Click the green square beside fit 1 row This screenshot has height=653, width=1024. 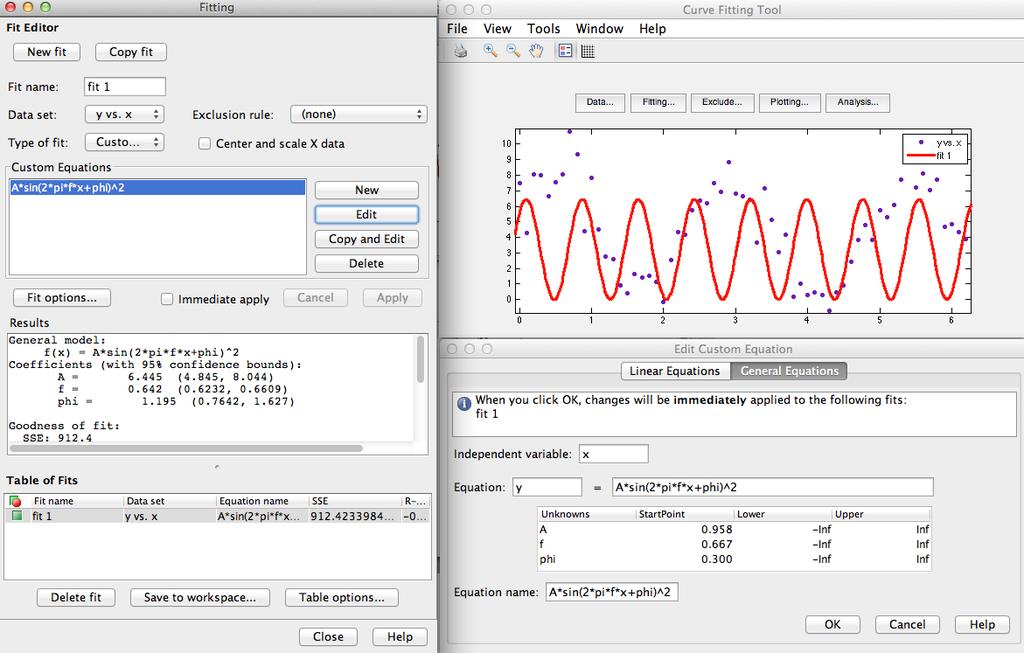16,516
